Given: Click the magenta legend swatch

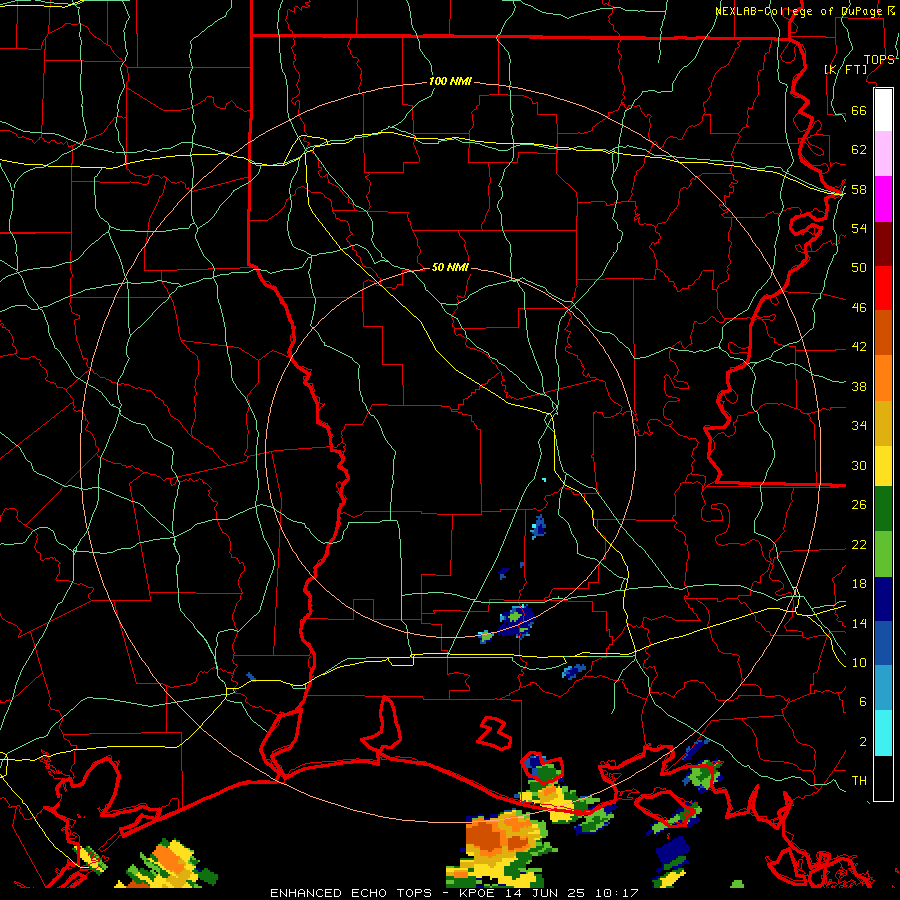Looking at the screenshot, I should point(883,199).
